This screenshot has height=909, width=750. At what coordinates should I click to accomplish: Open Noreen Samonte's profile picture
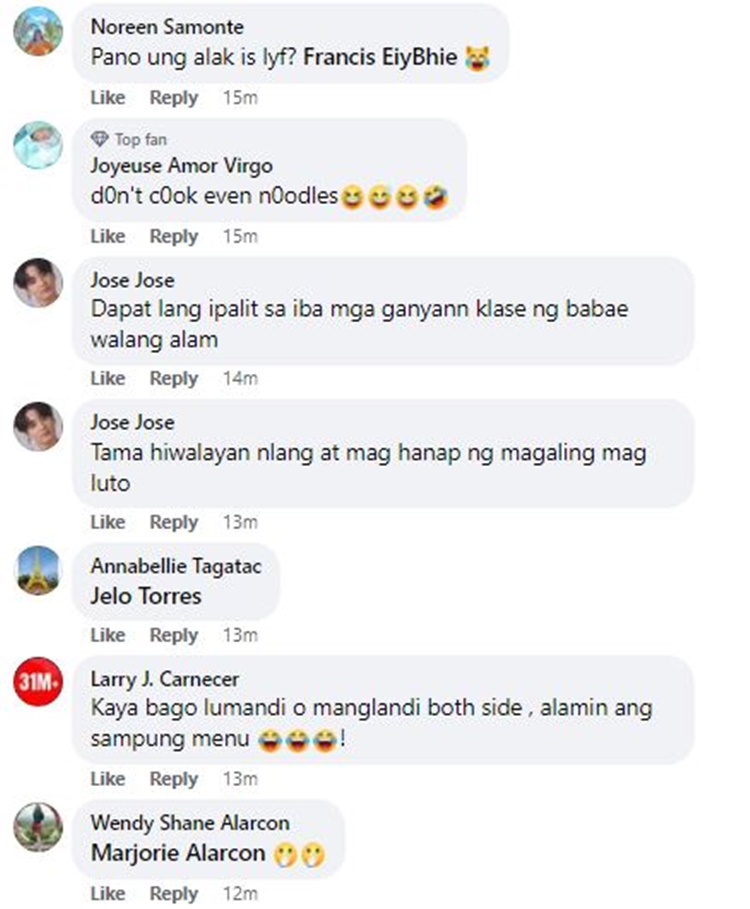pos(38,31)
